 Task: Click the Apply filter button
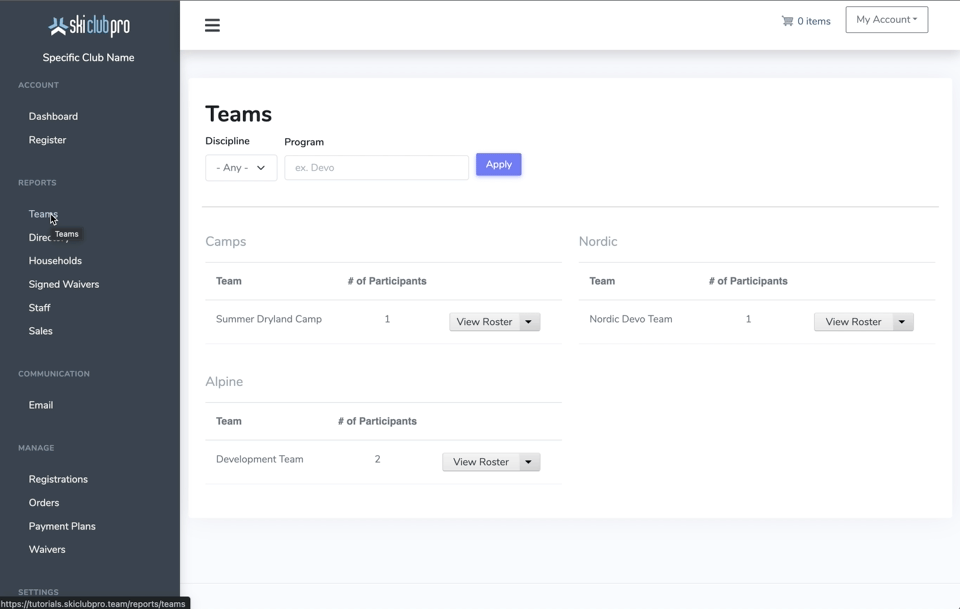(498, 165)
